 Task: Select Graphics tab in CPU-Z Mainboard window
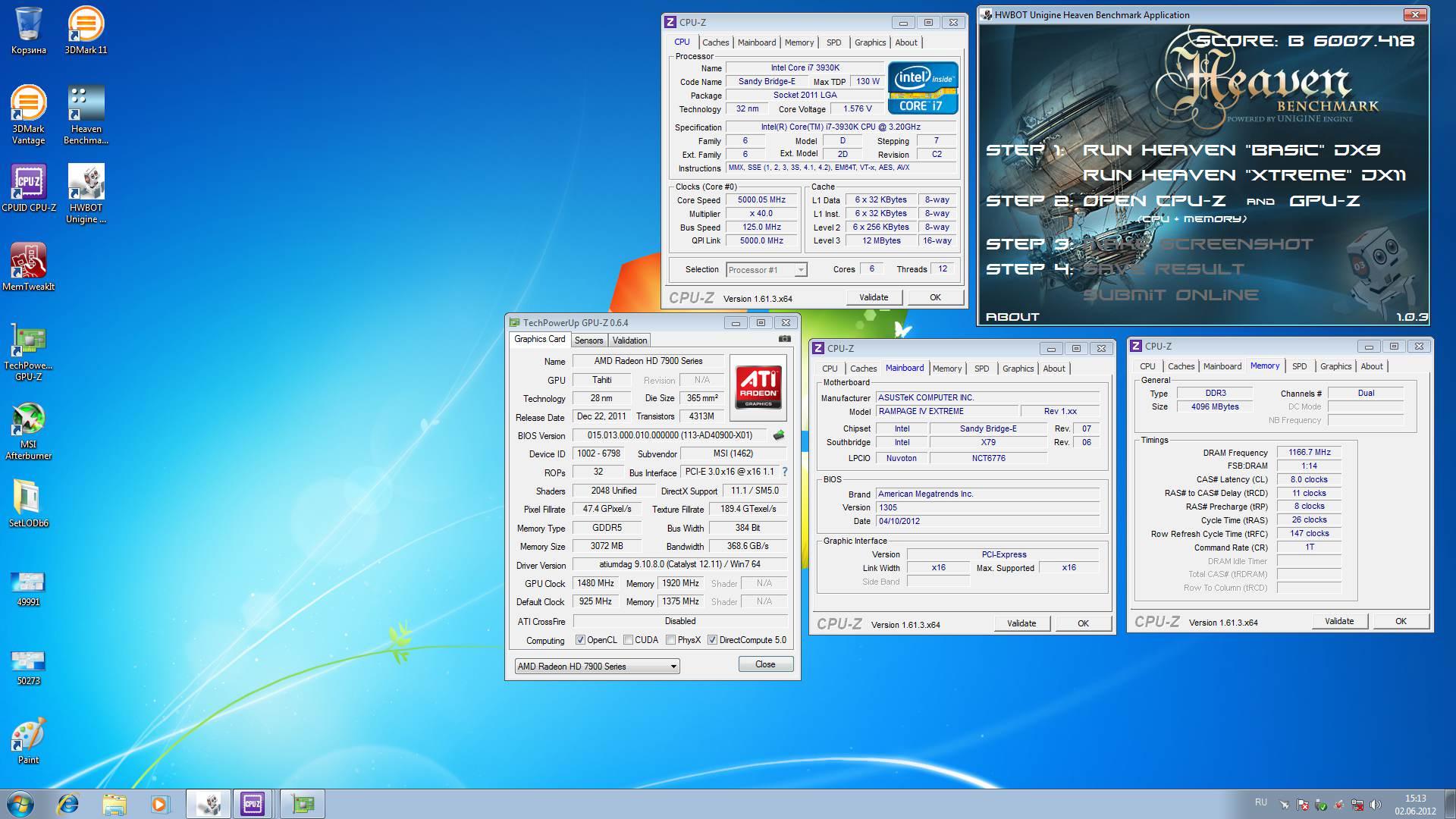pyautogui.click(x=1018, y=369)
